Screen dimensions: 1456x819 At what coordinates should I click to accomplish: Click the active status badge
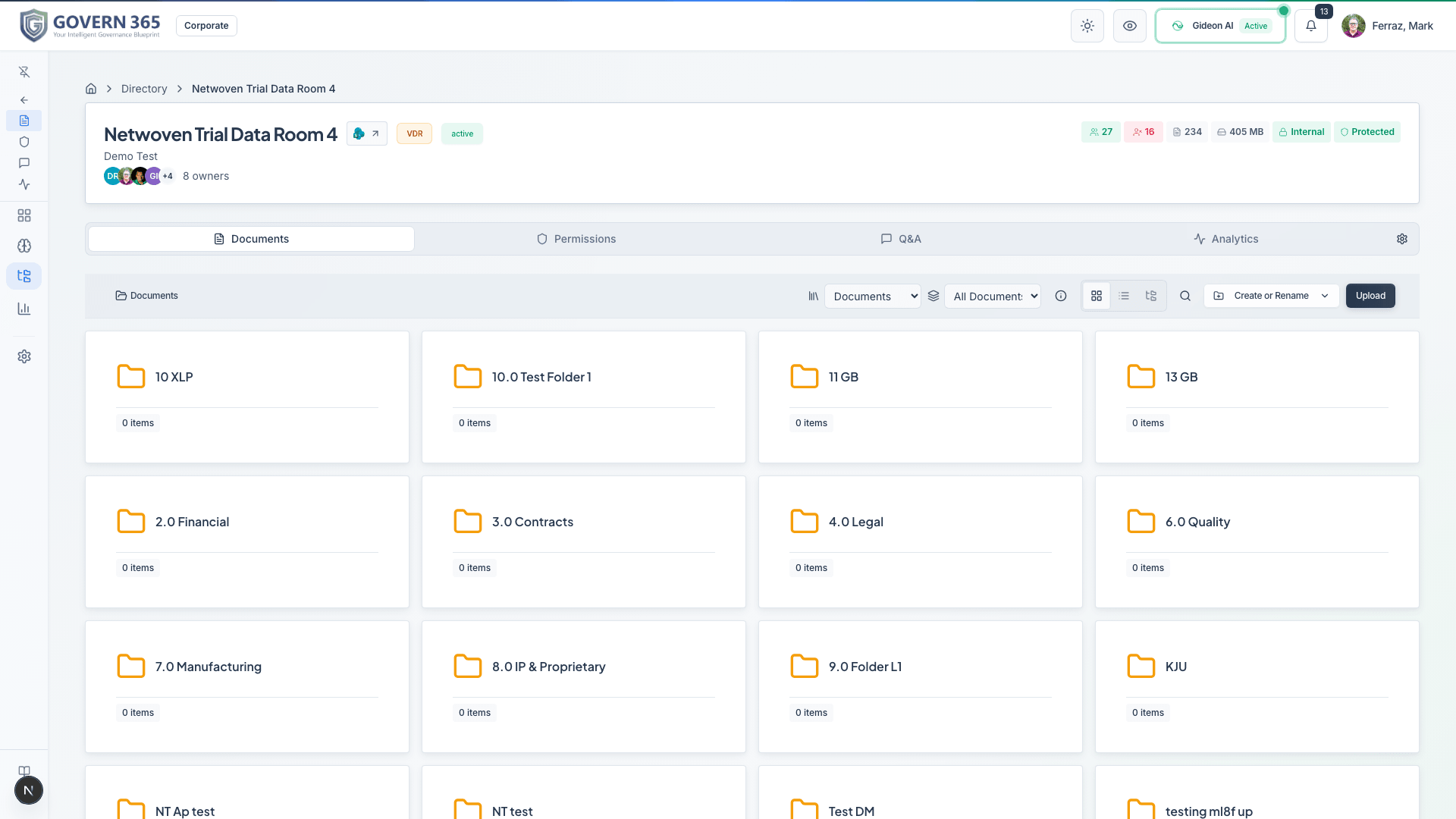point(462,133)
